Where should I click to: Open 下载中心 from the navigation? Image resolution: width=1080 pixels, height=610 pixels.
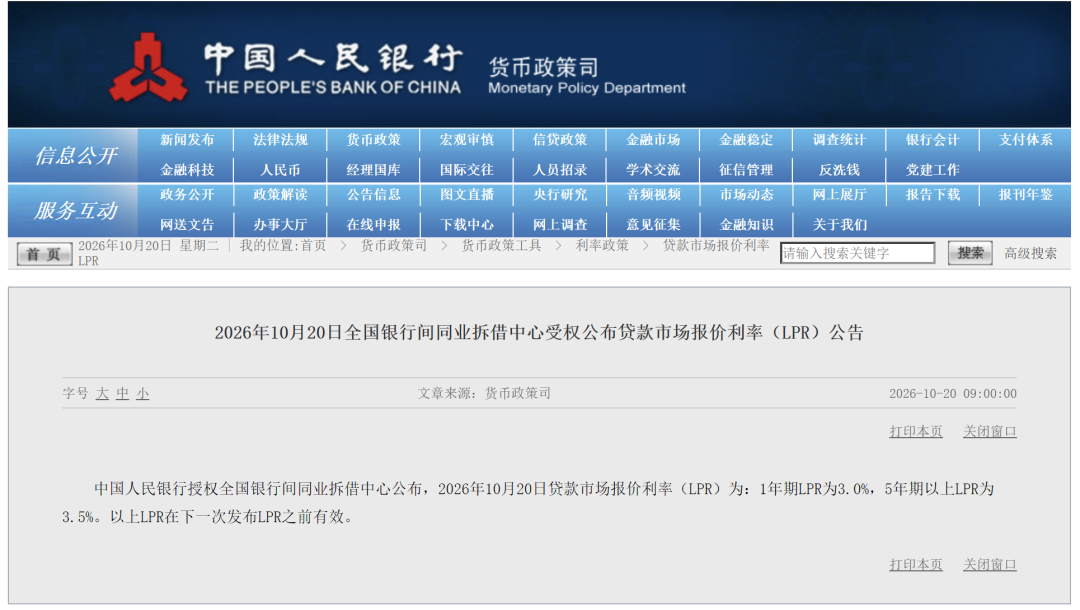click(466, 224)
